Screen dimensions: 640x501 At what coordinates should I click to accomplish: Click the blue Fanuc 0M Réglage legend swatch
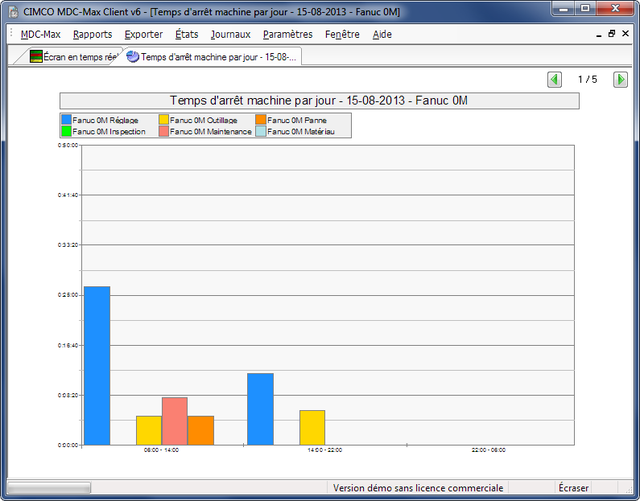(x=66, y=120)
